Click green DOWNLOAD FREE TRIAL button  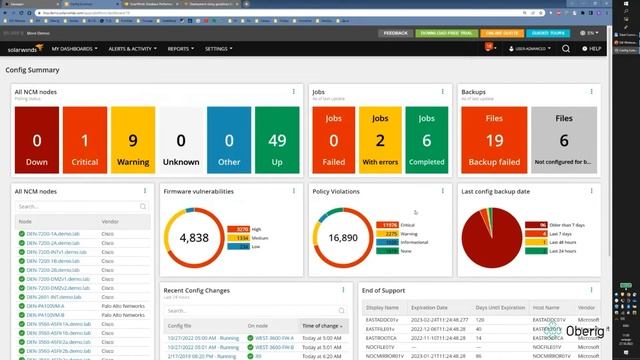click(447, 33)
